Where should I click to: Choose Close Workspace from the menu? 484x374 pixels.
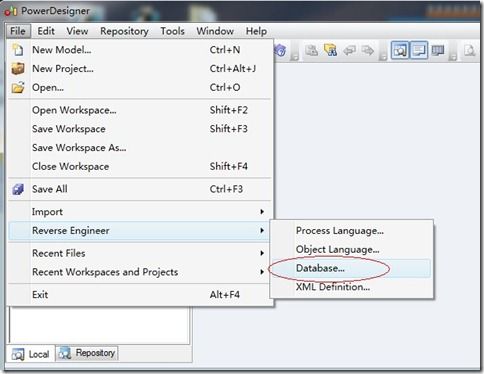coord(139,166)
